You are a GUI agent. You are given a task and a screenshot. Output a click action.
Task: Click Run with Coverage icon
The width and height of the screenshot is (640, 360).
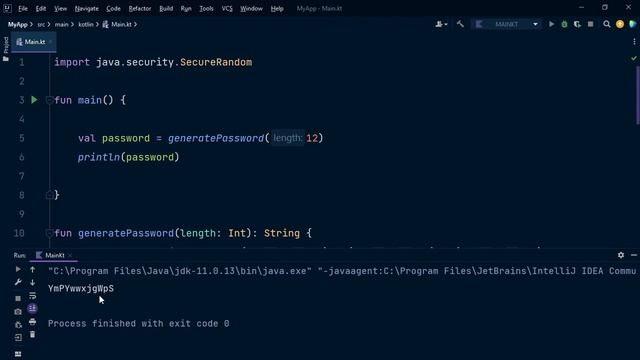pos(577,24)
